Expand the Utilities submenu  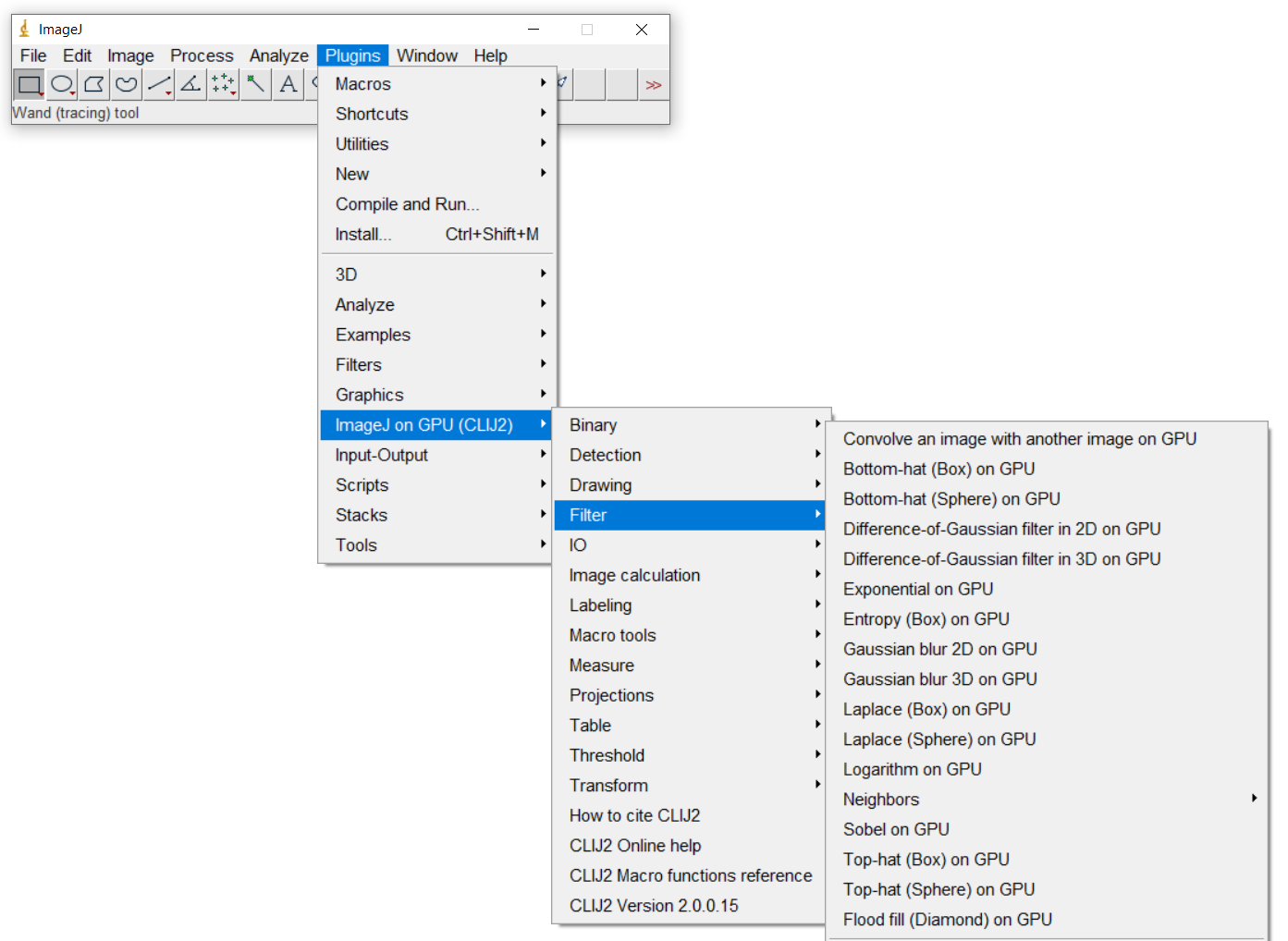(x=437, y=144)
